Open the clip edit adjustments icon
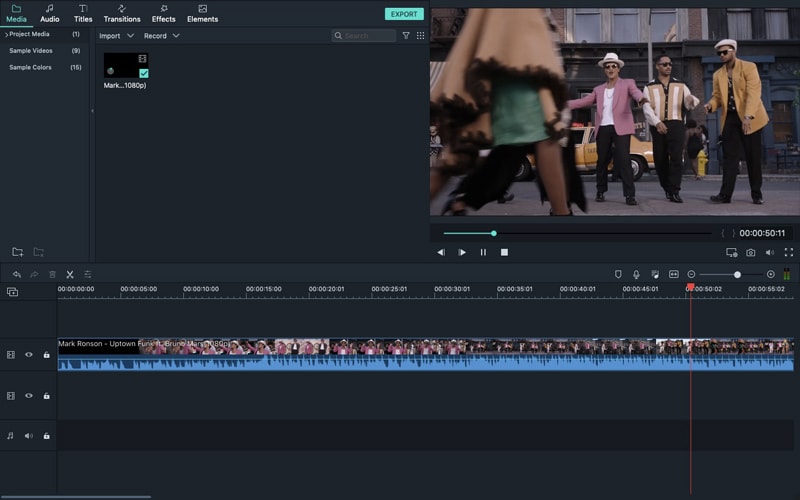The height and width of the screenshot is (500, 800). click(x=88, y=274)
